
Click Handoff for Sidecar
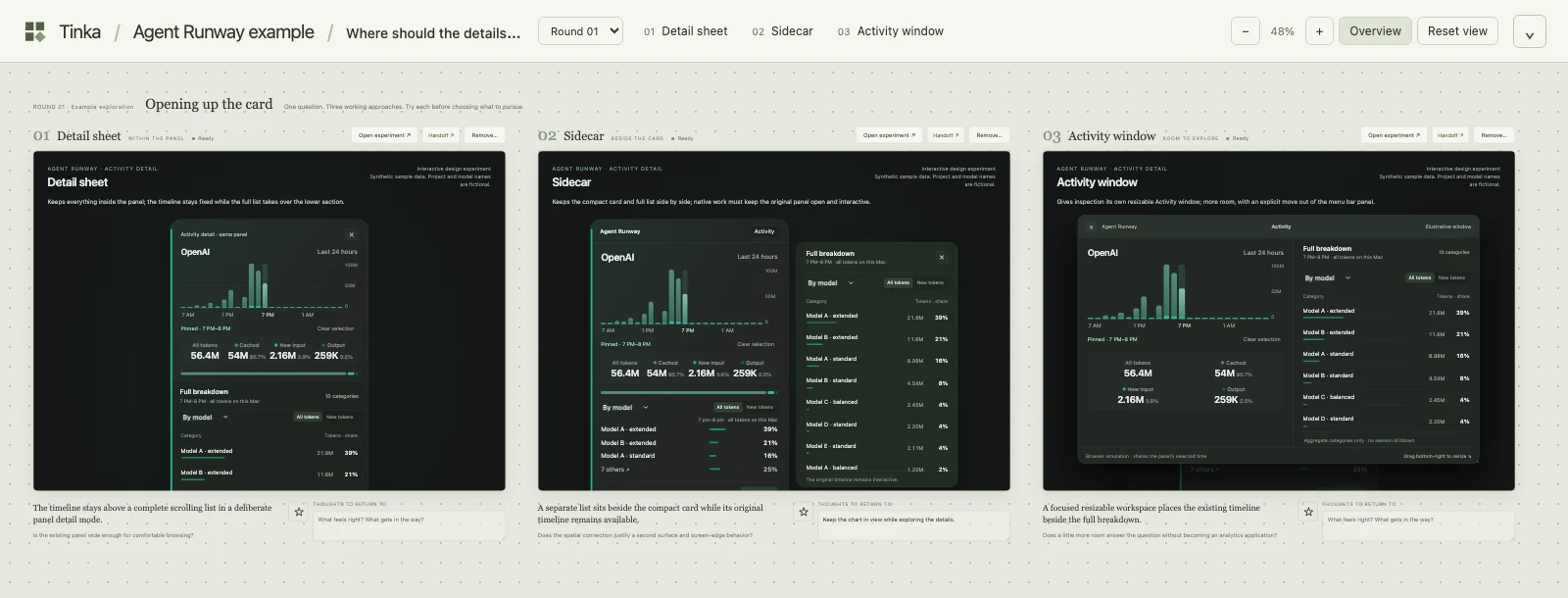tap(946, 135)
